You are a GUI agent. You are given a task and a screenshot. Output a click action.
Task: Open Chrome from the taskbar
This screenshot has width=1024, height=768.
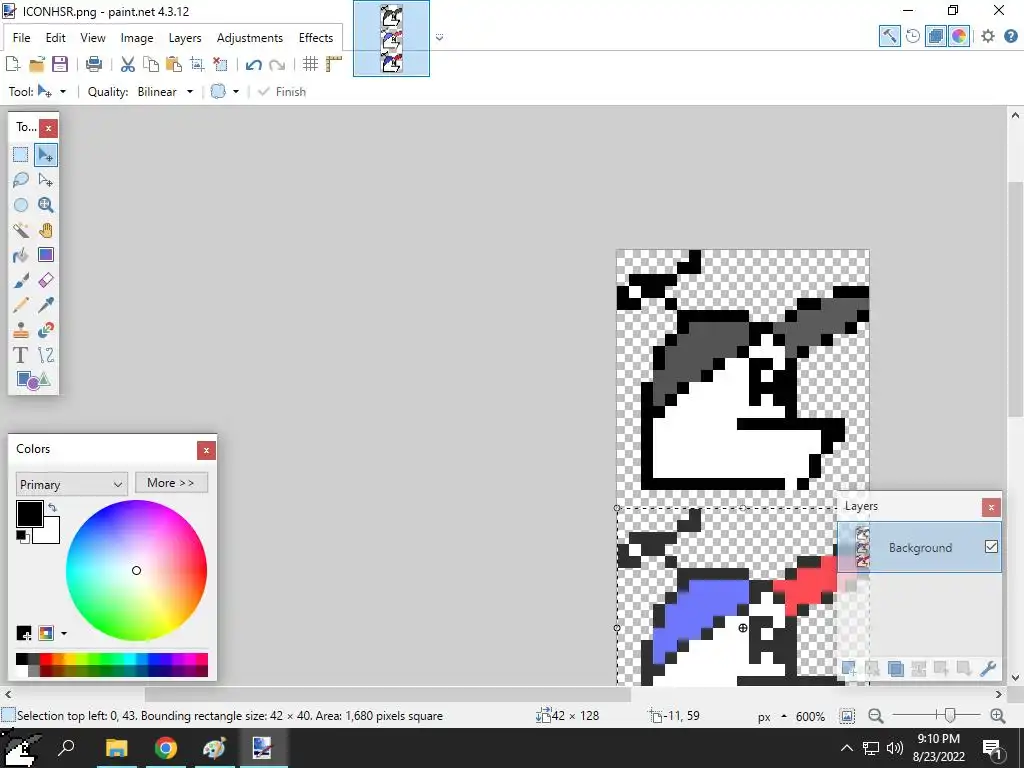point(166,748)
